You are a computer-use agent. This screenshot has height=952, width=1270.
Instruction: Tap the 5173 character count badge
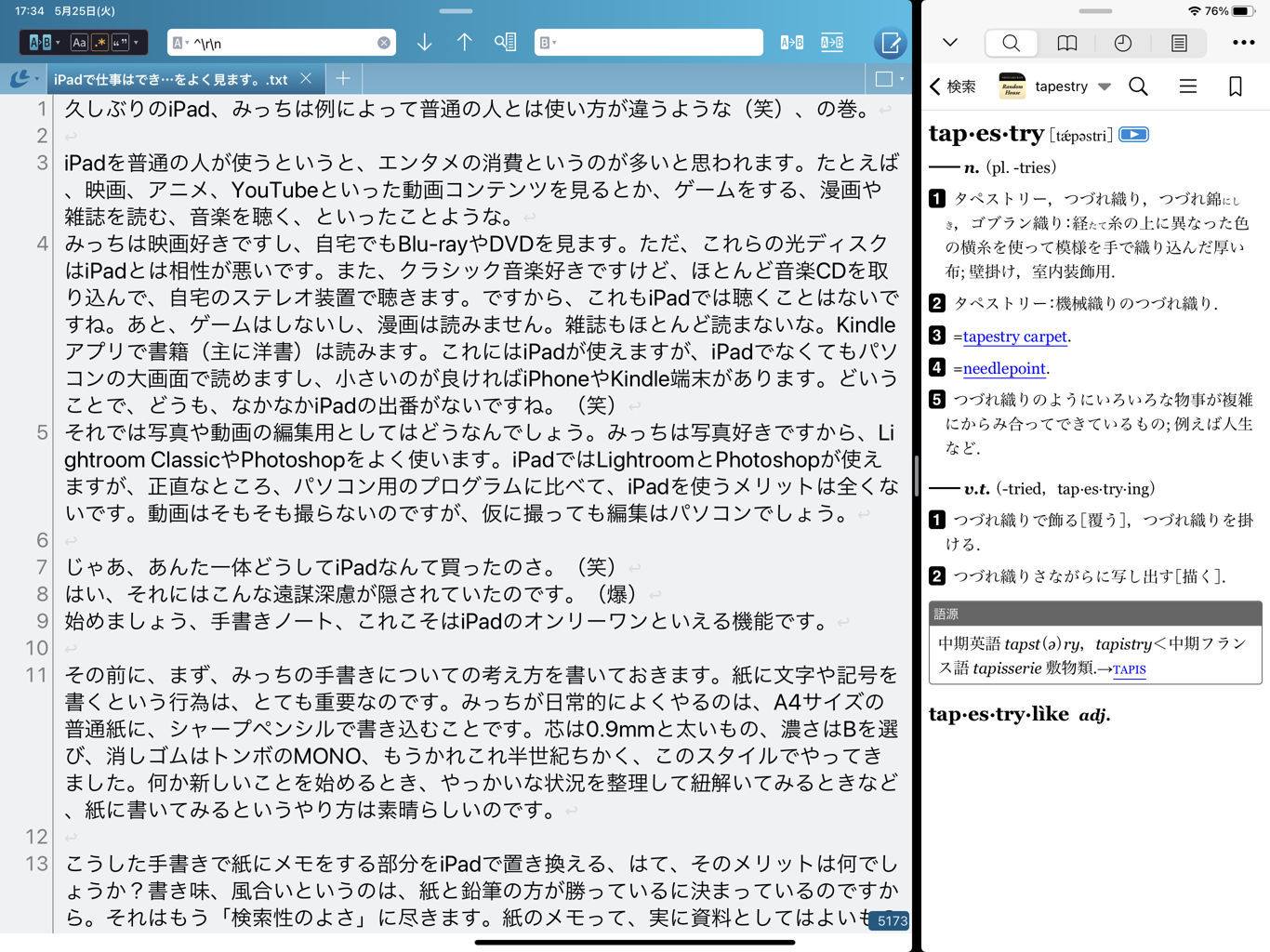[x=891, y=920]
